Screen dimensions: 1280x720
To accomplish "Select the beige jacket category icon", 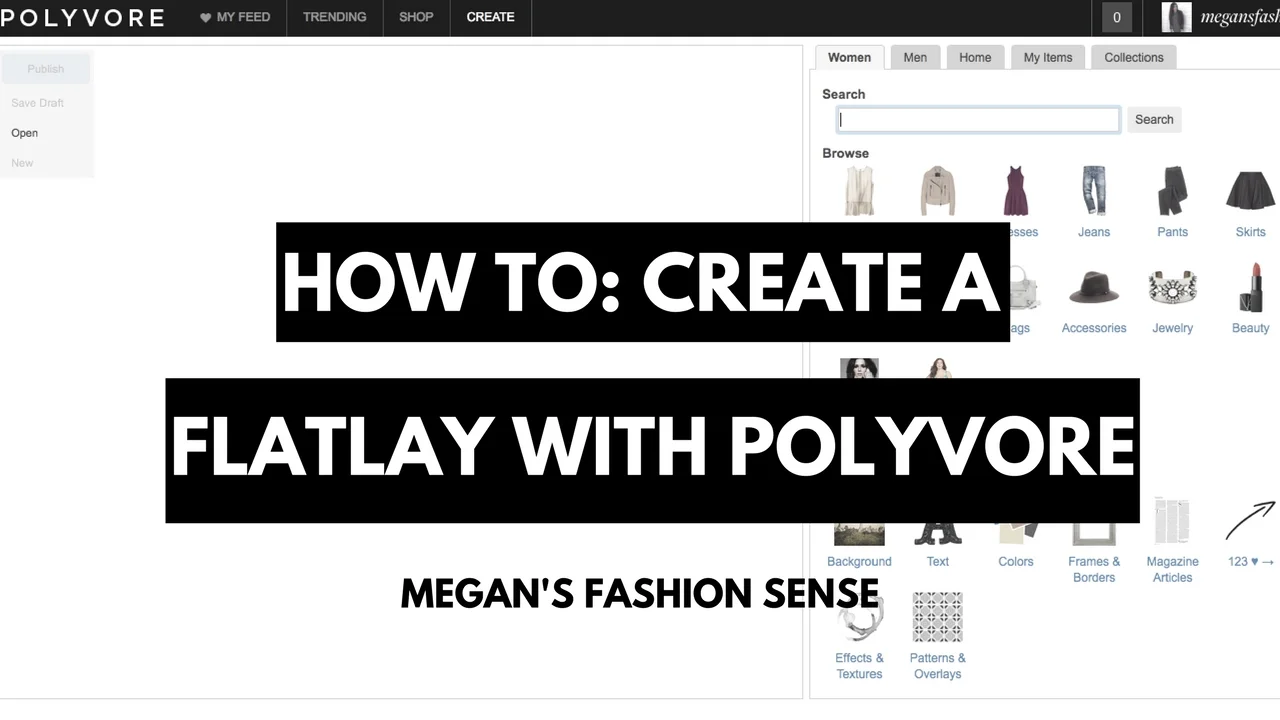I will (938, 191).
